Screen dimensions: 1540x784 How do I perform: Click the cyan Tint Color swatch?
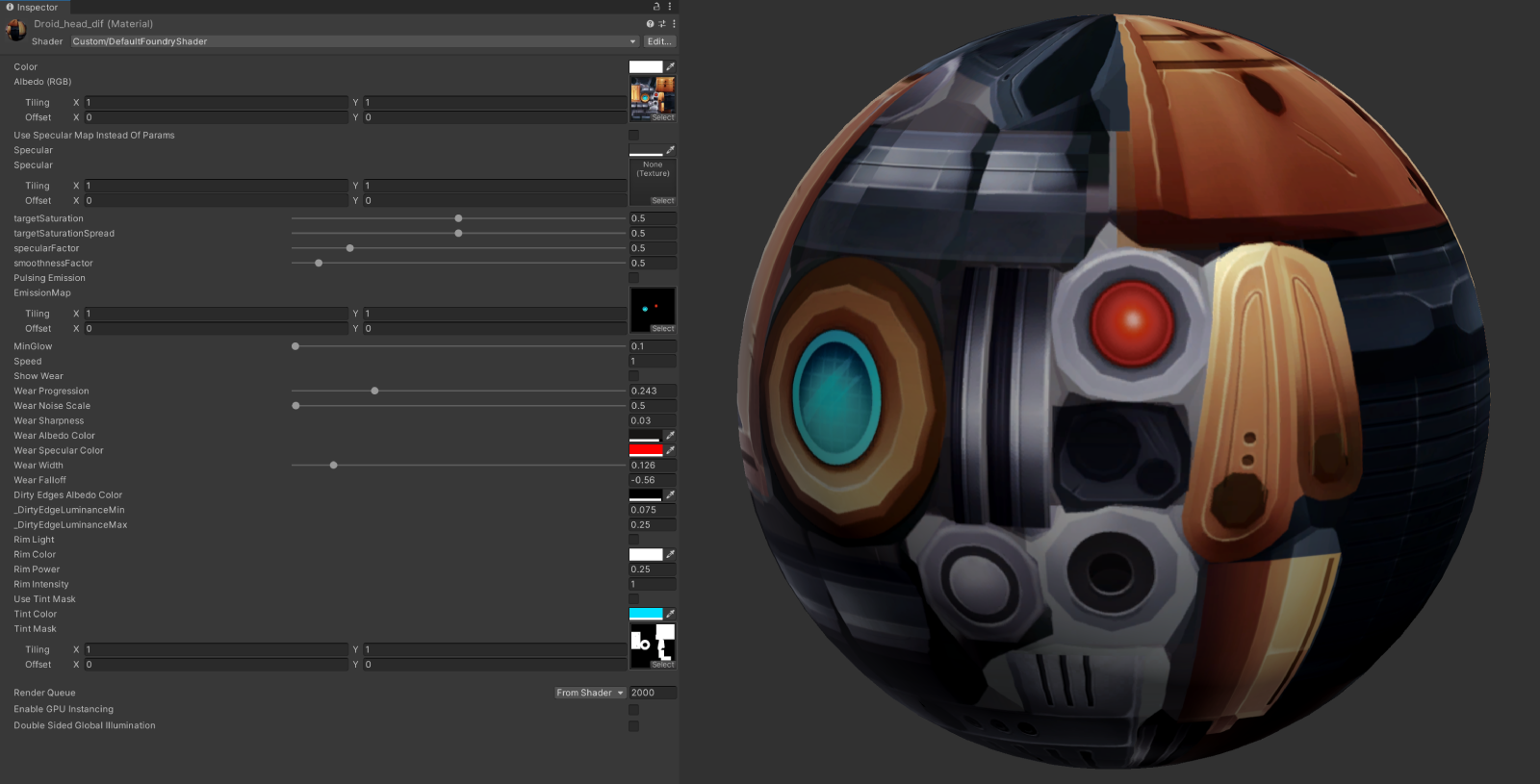point(646,614)
